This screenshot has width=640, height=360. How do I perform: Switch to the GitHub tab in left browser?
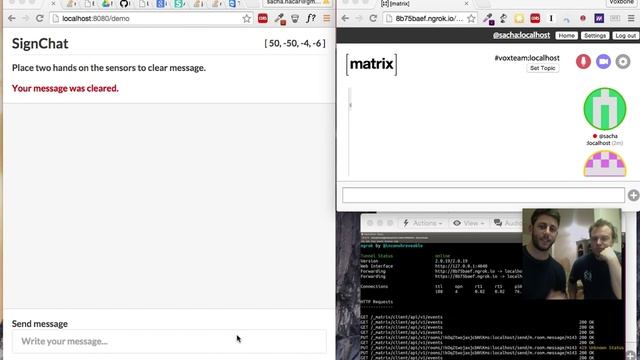point(124,4)
